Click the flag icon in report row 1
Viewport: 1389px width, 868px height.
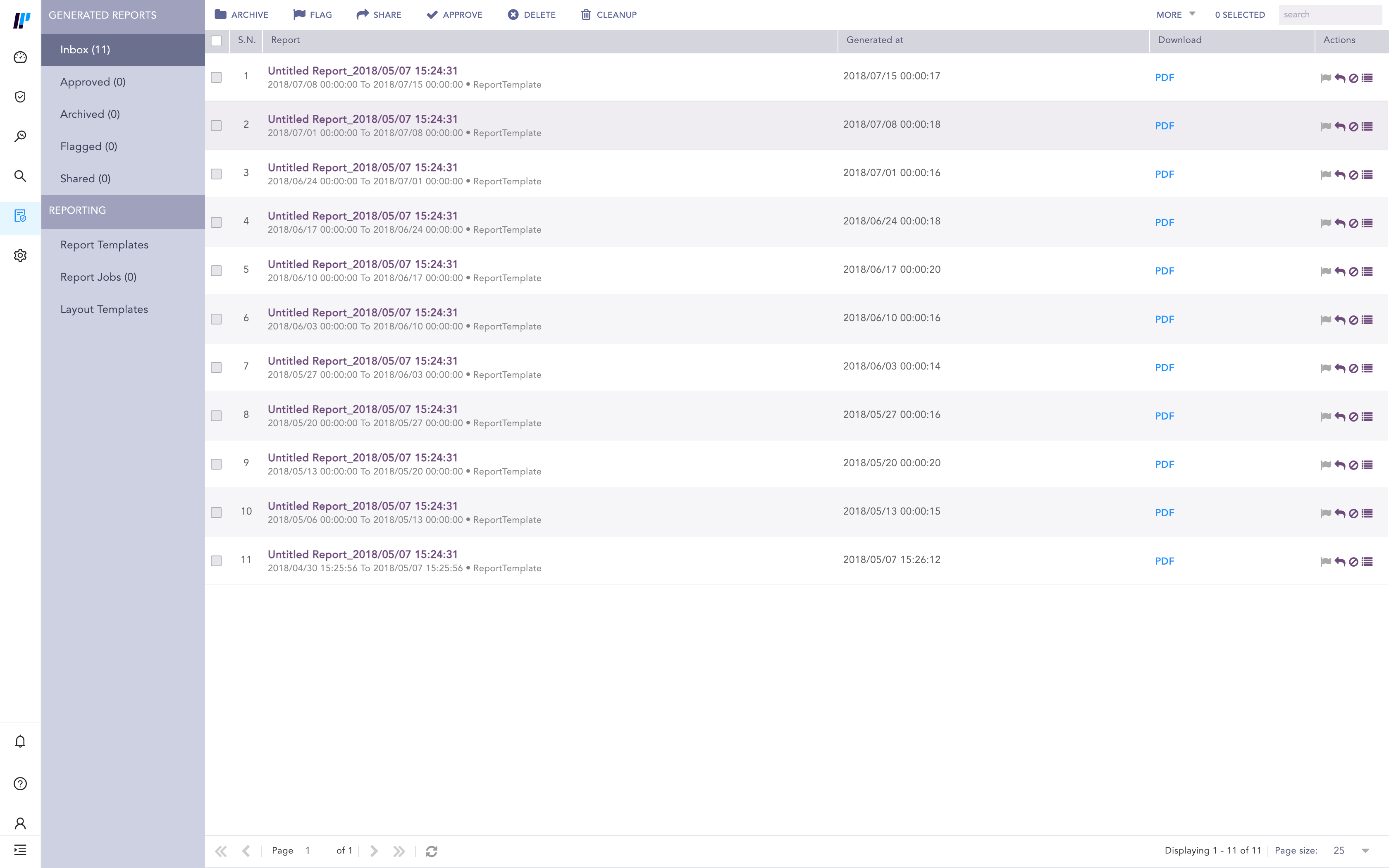point(1325,78)
